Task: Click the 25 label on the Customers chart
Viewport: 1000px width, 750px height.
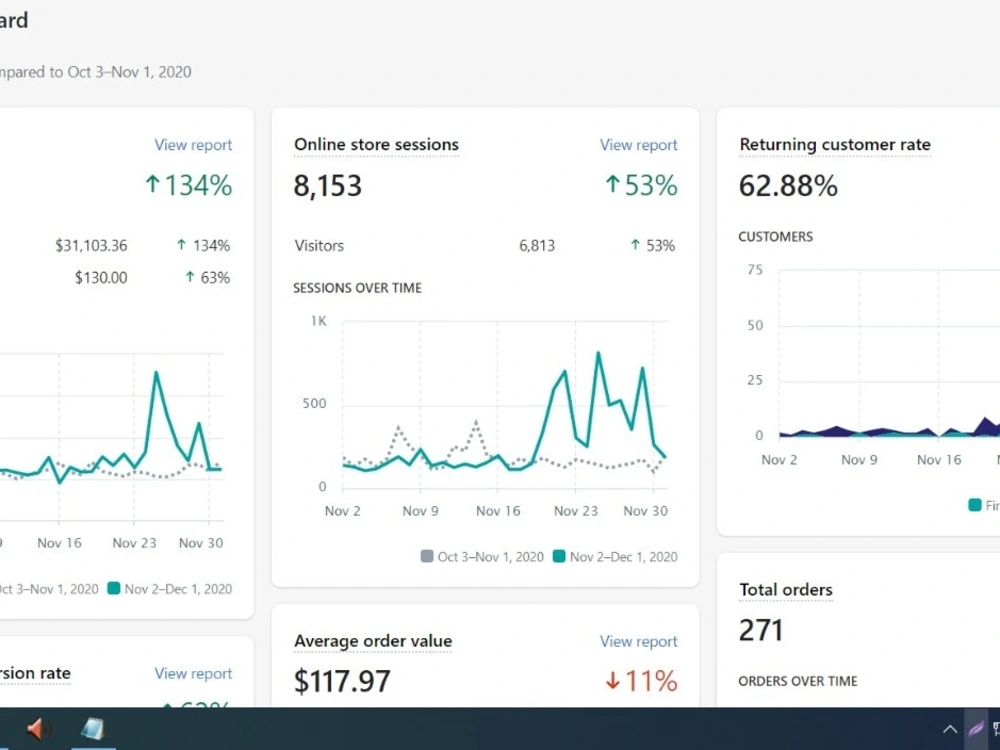Action: (x=755, y=380)
